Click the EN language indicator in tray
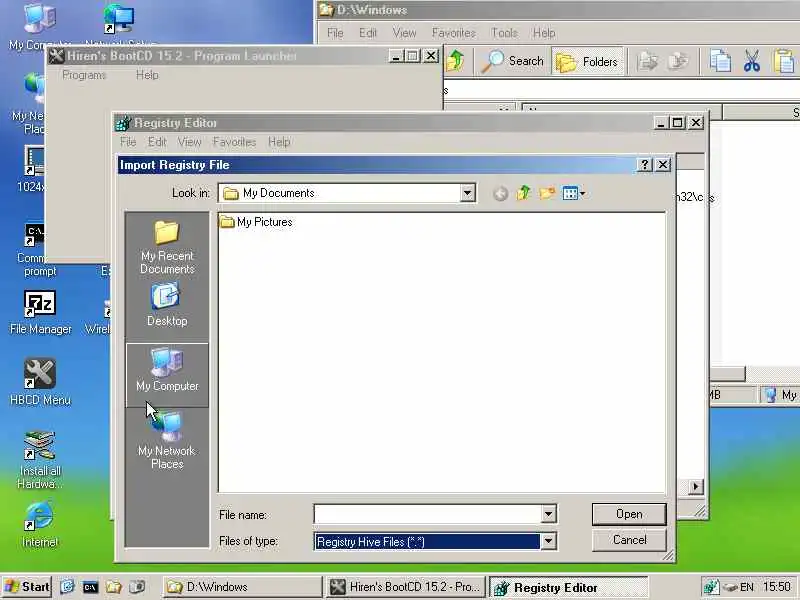The height and width of the screenshot is (600, 800). (747, 587)
